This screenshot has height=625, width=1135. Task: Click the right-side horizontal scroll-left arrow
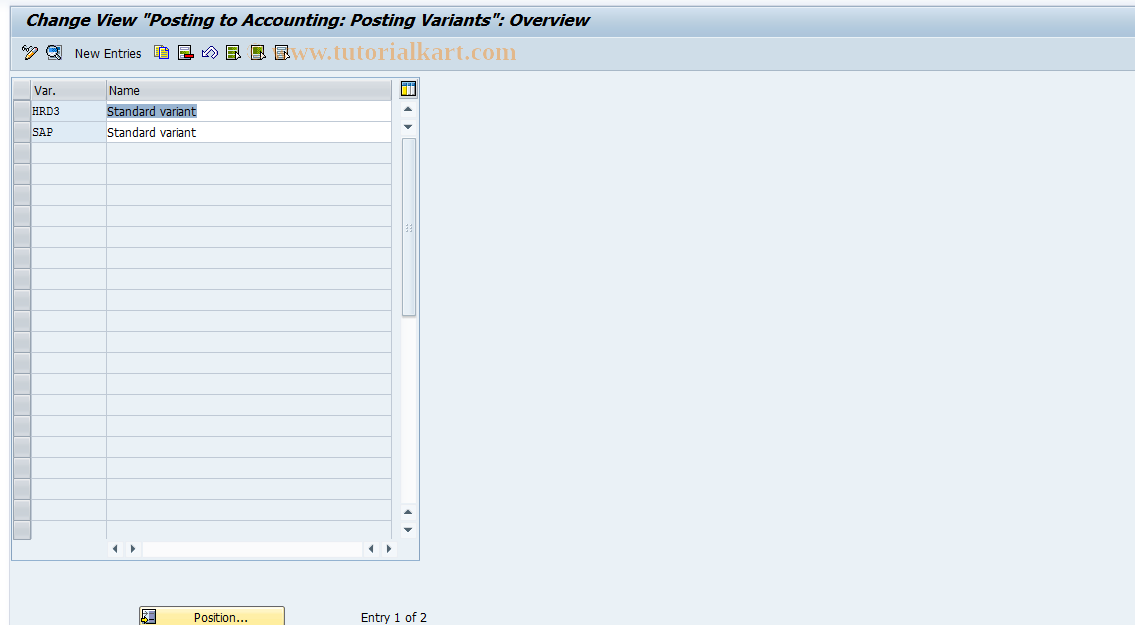371,549
